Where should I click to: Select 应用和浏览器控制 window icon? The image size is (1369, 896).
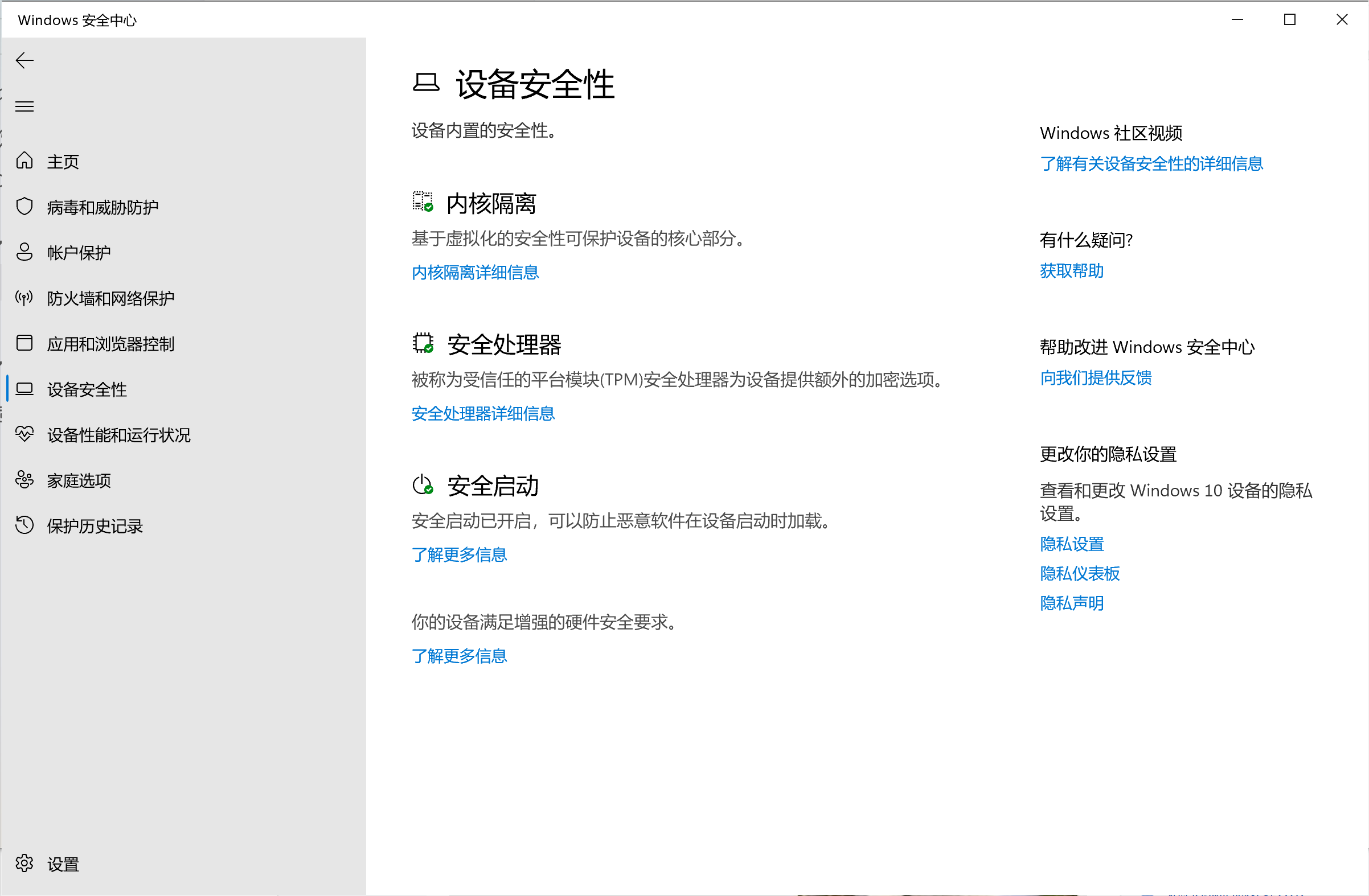coord(24,343)
